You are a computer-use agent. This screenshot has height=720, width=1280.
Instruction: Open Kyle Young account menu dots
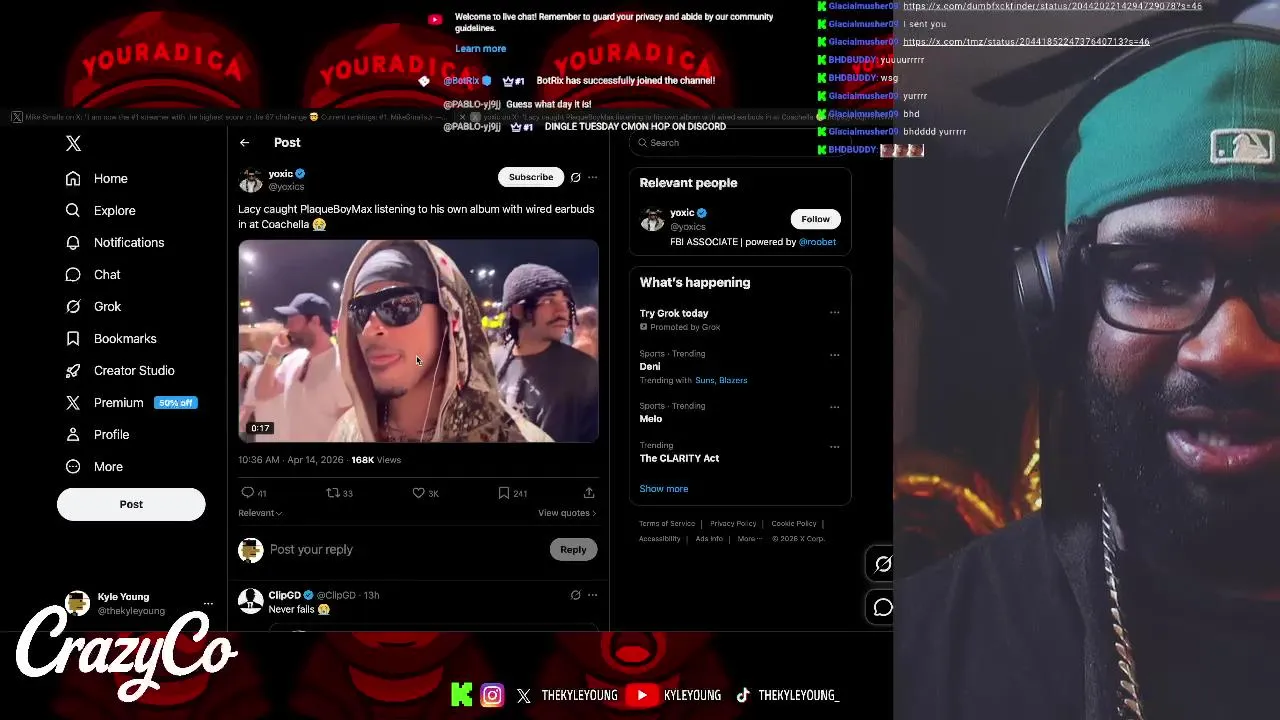(x=208, y=604)
